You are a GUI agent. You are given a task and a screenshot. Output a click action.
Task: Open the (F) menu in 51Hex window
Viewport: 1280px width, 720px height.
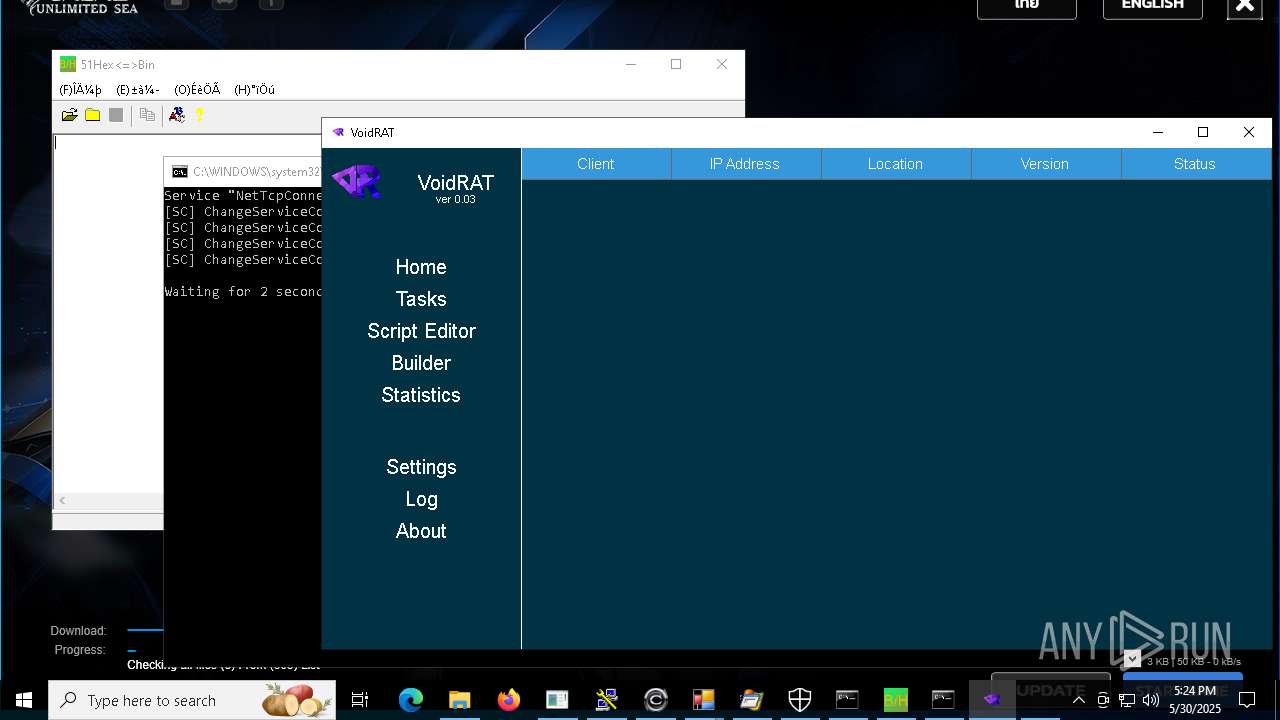[x=80, y=90]
